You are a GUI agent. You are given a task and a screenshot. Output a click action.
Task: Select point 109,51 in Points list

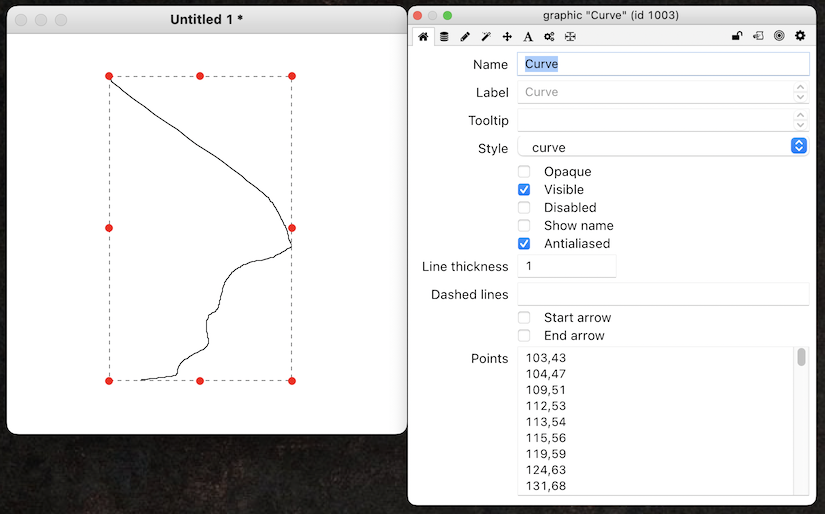[546, 390]
